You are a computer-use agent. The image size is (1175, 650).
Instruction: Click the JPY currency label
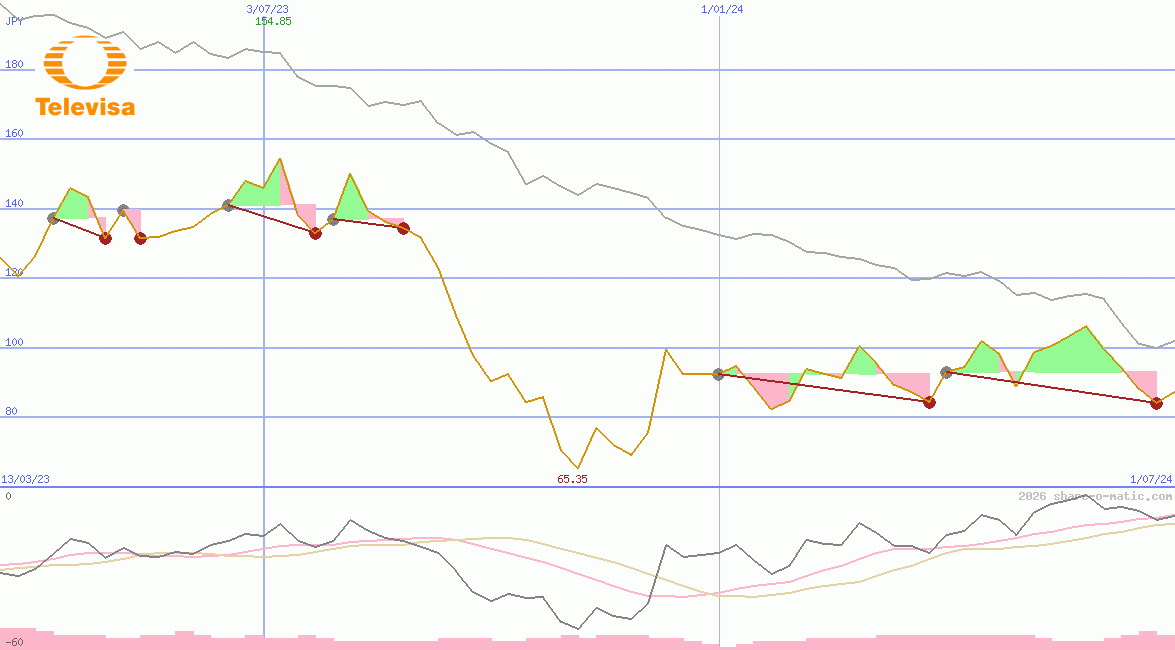pos(14,20)
